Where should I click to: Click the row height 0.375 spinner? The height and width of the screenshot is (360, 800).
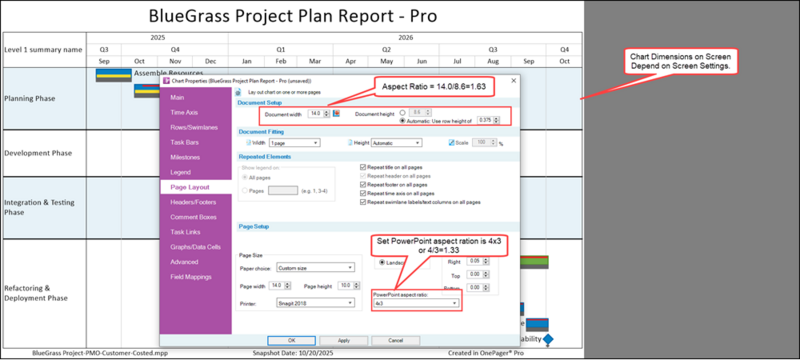(x=496, y=120)
